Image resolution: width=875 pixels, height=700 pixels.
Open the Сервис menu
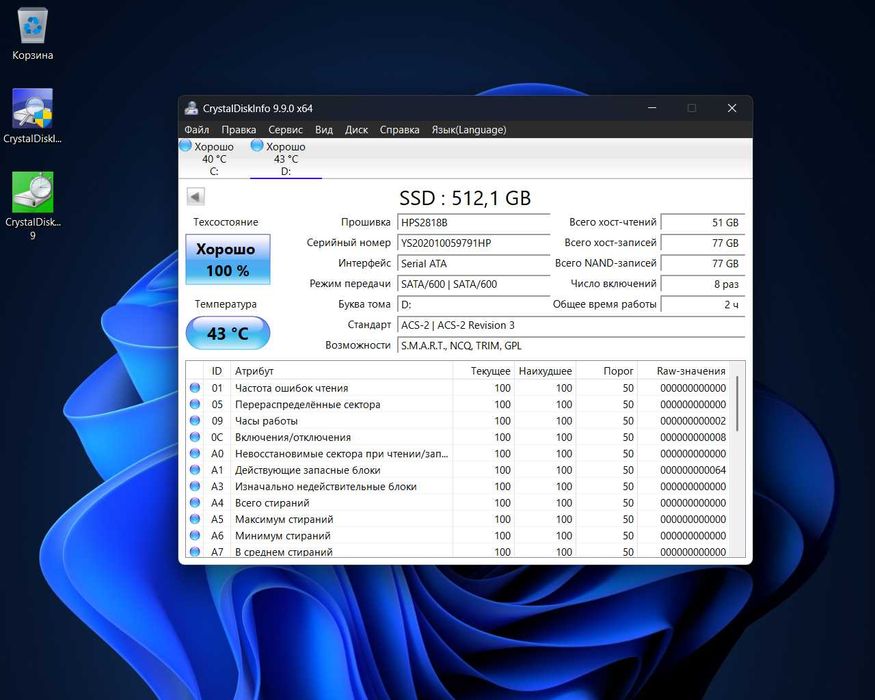286,130
